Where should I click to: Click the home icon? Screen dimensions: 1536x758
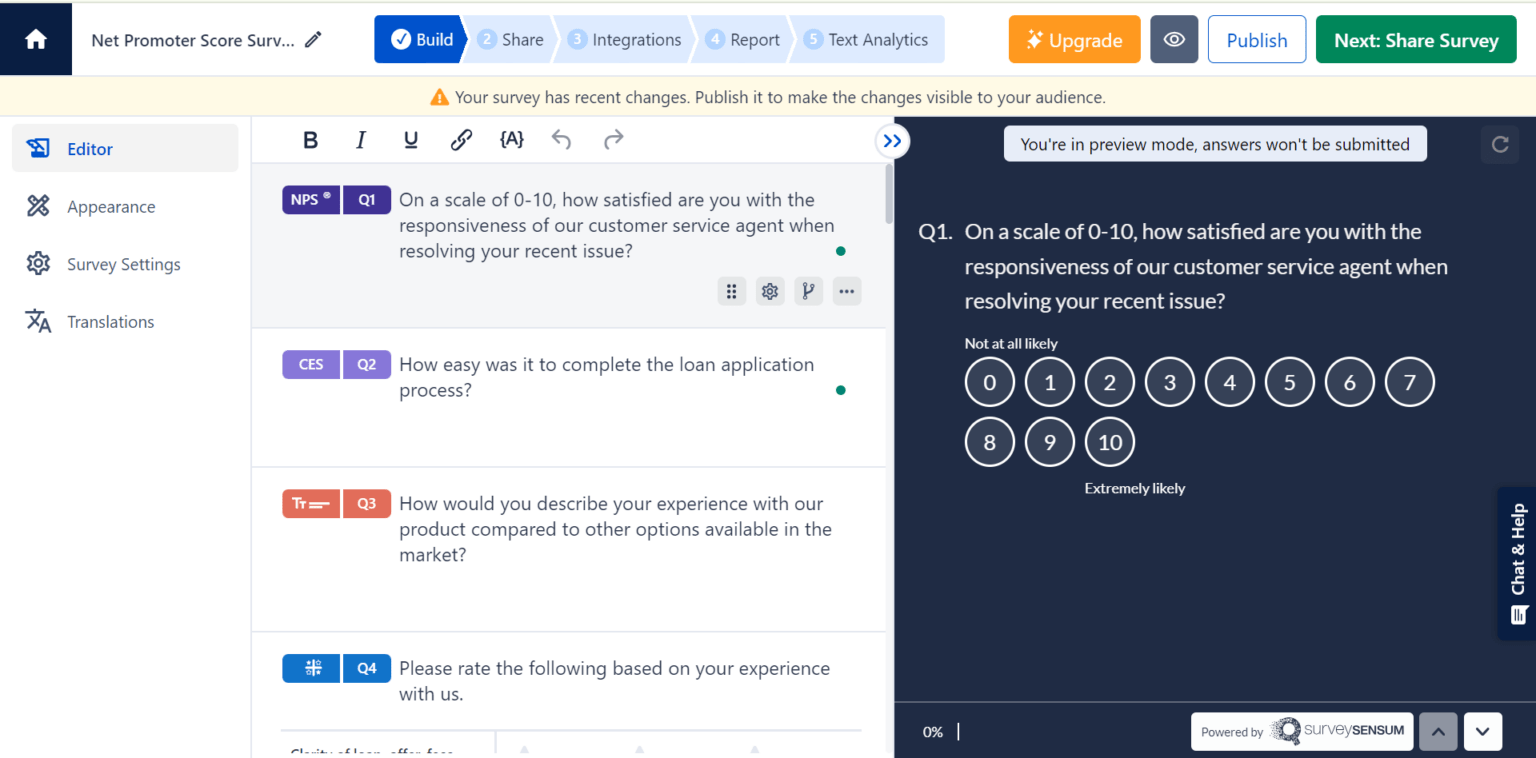pos(36,40)
